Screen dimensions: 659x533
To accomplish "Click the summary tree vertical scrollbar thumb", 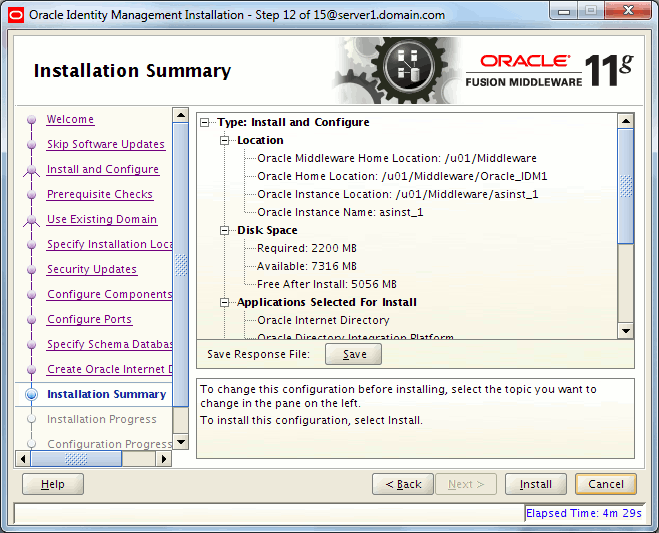I will 626,186.
